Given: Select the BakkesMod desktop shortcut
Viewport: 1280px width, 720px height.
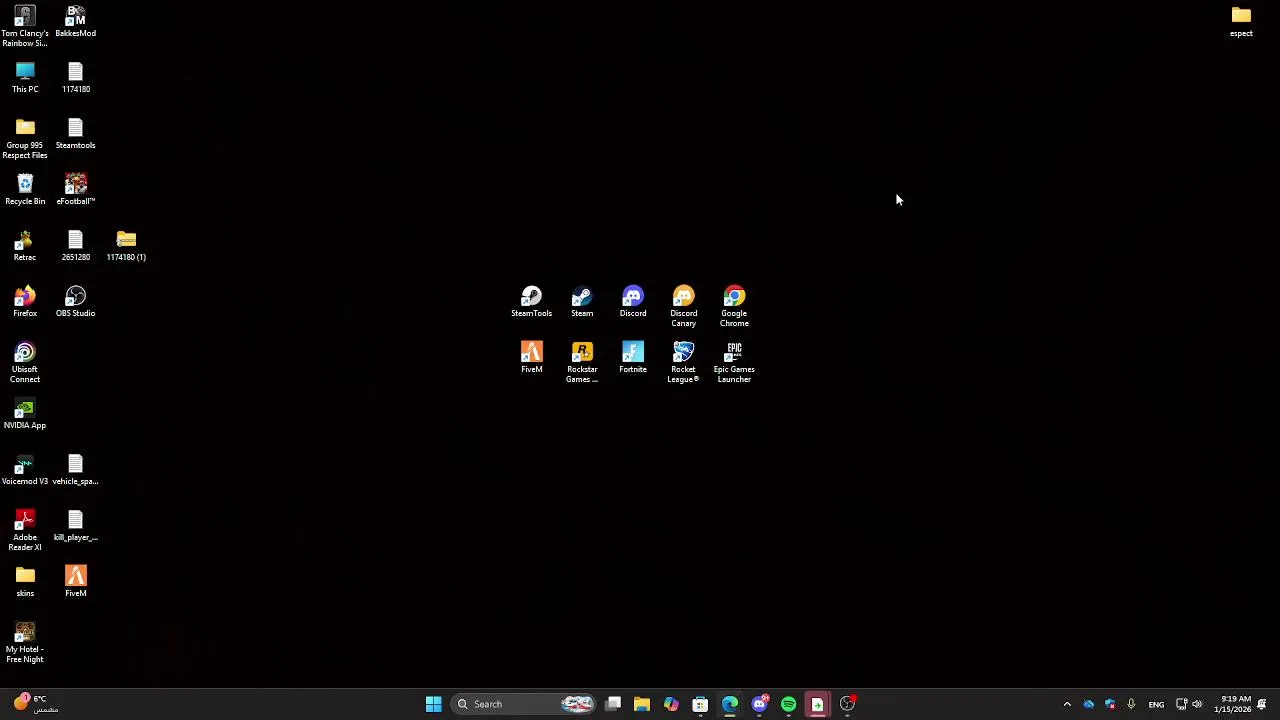Looking at the screenshot, I should [76, 22].
